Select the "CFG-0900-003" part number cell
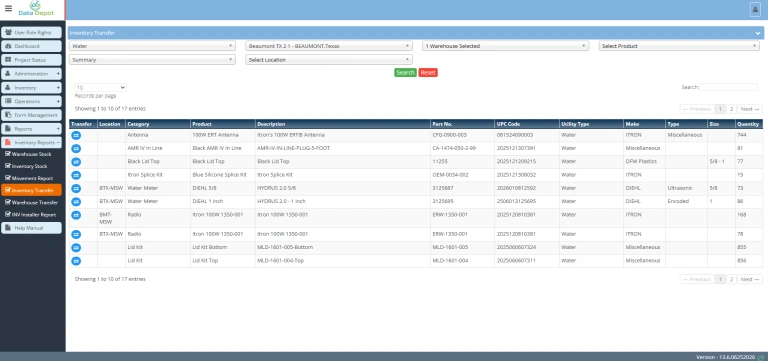The image size is (768, 361). click(x=462, y=135)
